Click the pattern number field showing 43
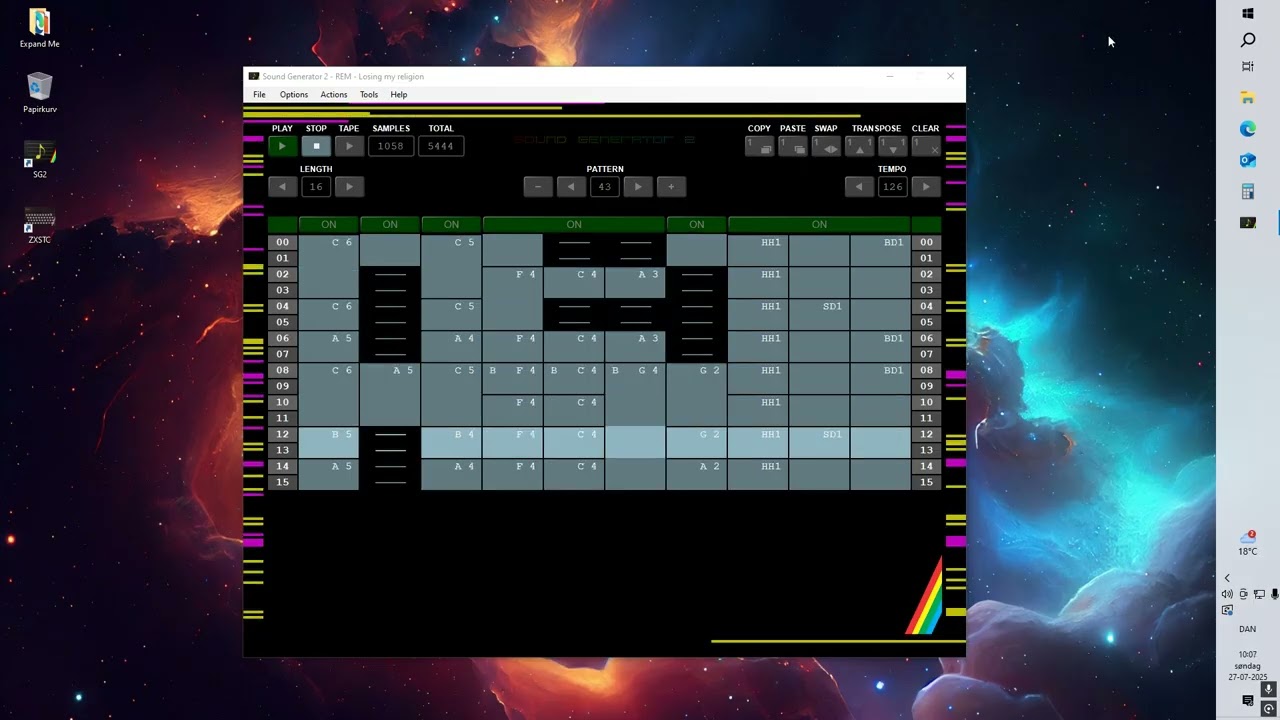The height and width of the screenshot is (720, 1280). [604, 186]
